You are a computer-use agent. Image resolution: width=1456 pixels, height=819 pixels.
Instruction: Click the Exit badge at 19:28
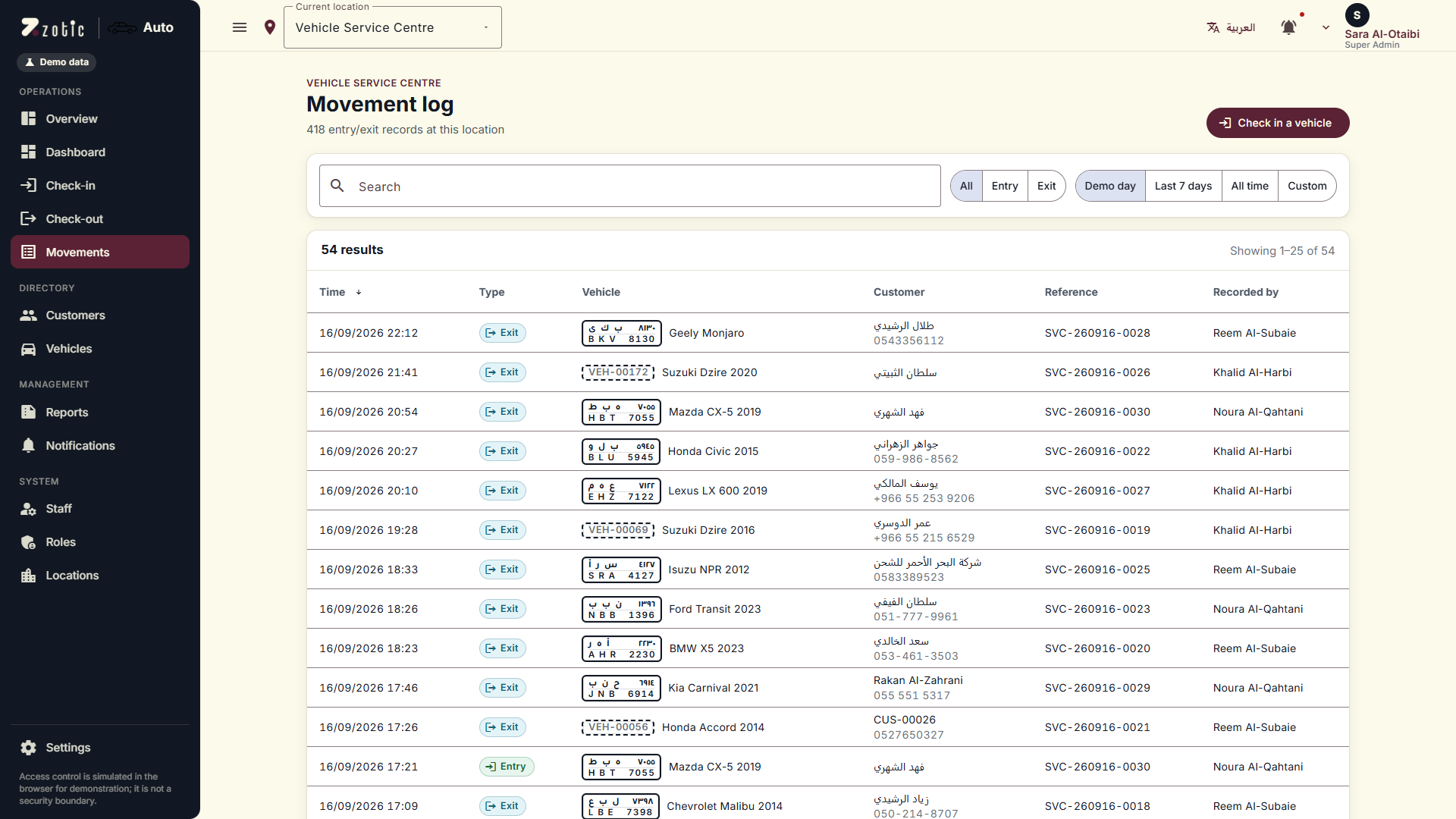pos(503,530)
